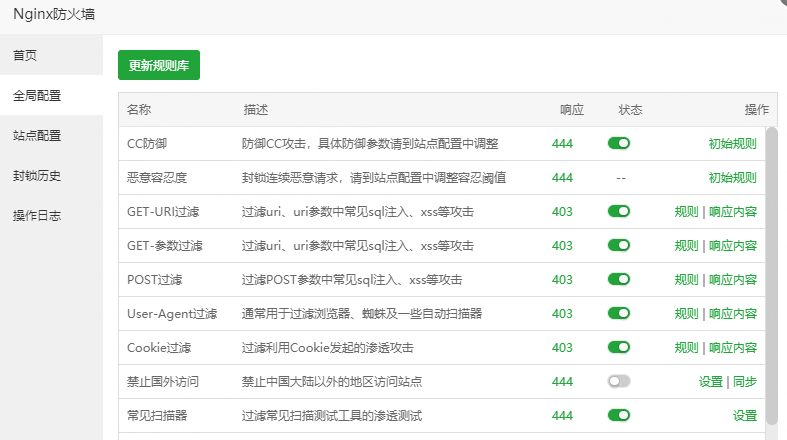Click the 操作 column header
This screenshot has width=787, height=440.
[x=757, y=110]
